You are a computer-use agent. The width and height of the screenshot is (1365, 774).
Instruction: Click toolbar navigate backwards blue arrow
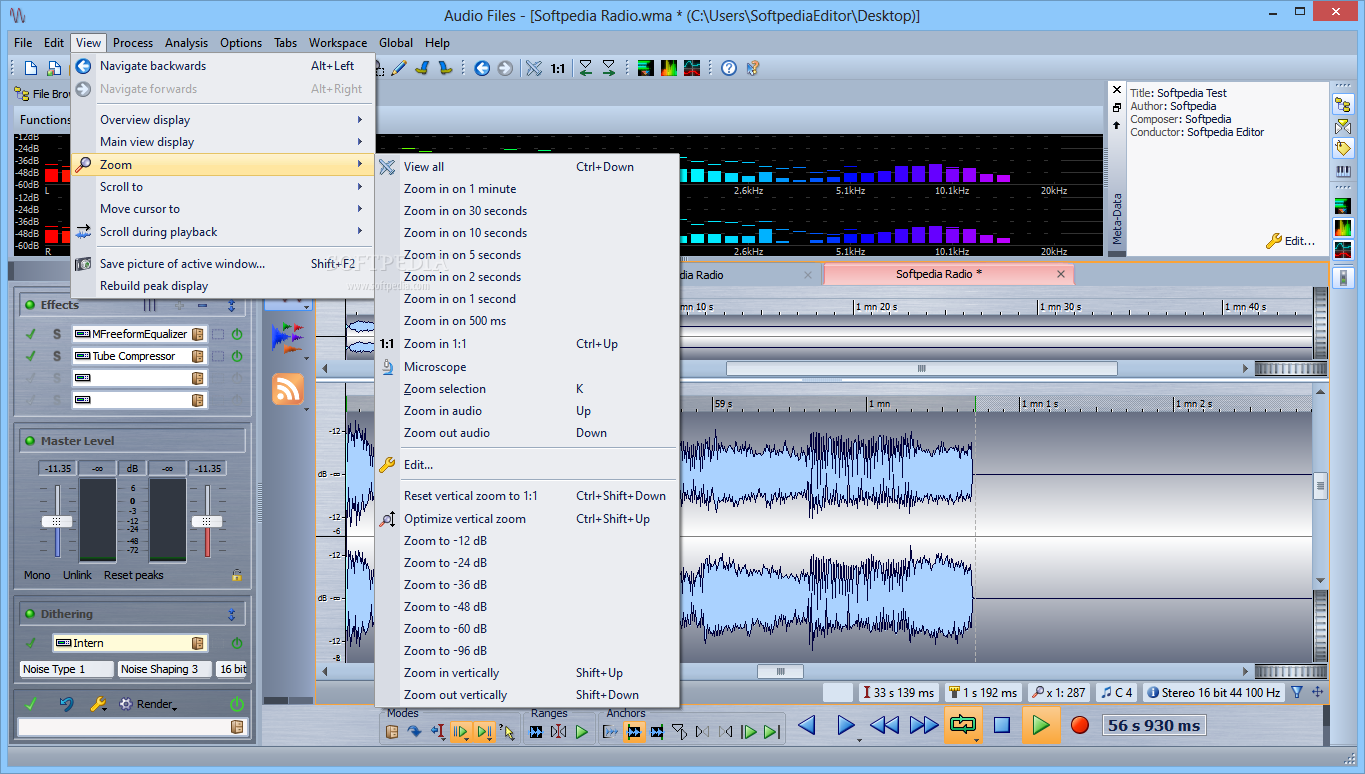tap(482, 68)
